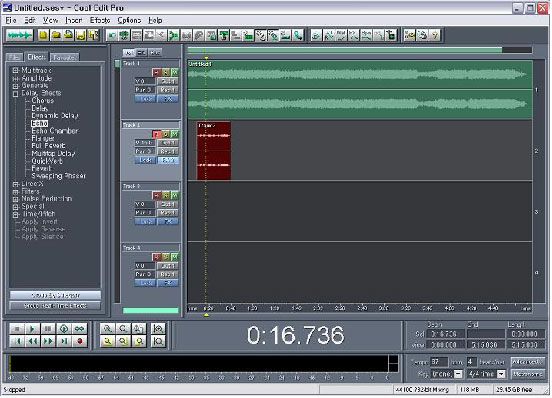Image resolution: width=552 pixels, height=398 pixels.
Task: Switch to the Files tab
Action: click(x=15, y=57)
